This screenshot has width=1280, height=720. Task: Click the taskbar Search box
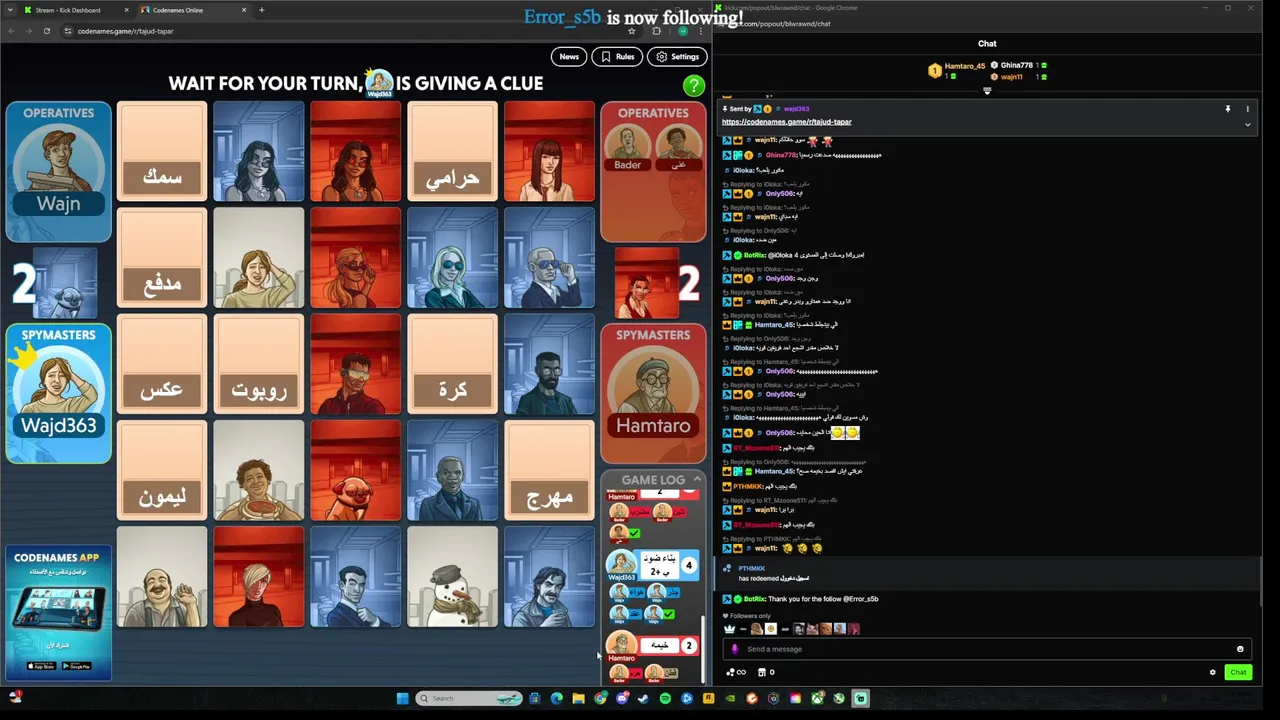[x=469, y=698]
